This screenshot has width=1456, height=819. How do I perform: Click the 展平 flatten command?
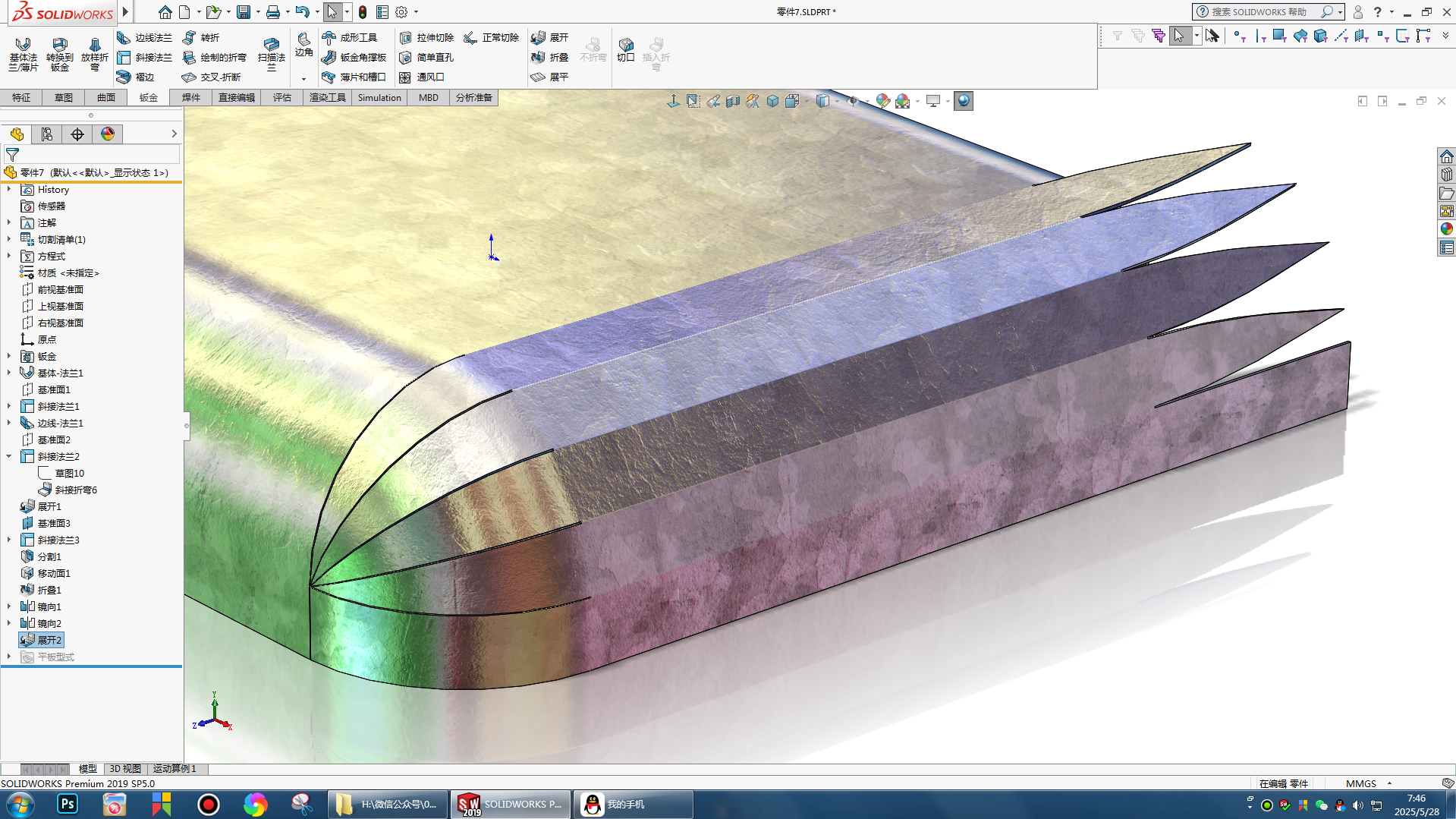(x=550, y=77)
